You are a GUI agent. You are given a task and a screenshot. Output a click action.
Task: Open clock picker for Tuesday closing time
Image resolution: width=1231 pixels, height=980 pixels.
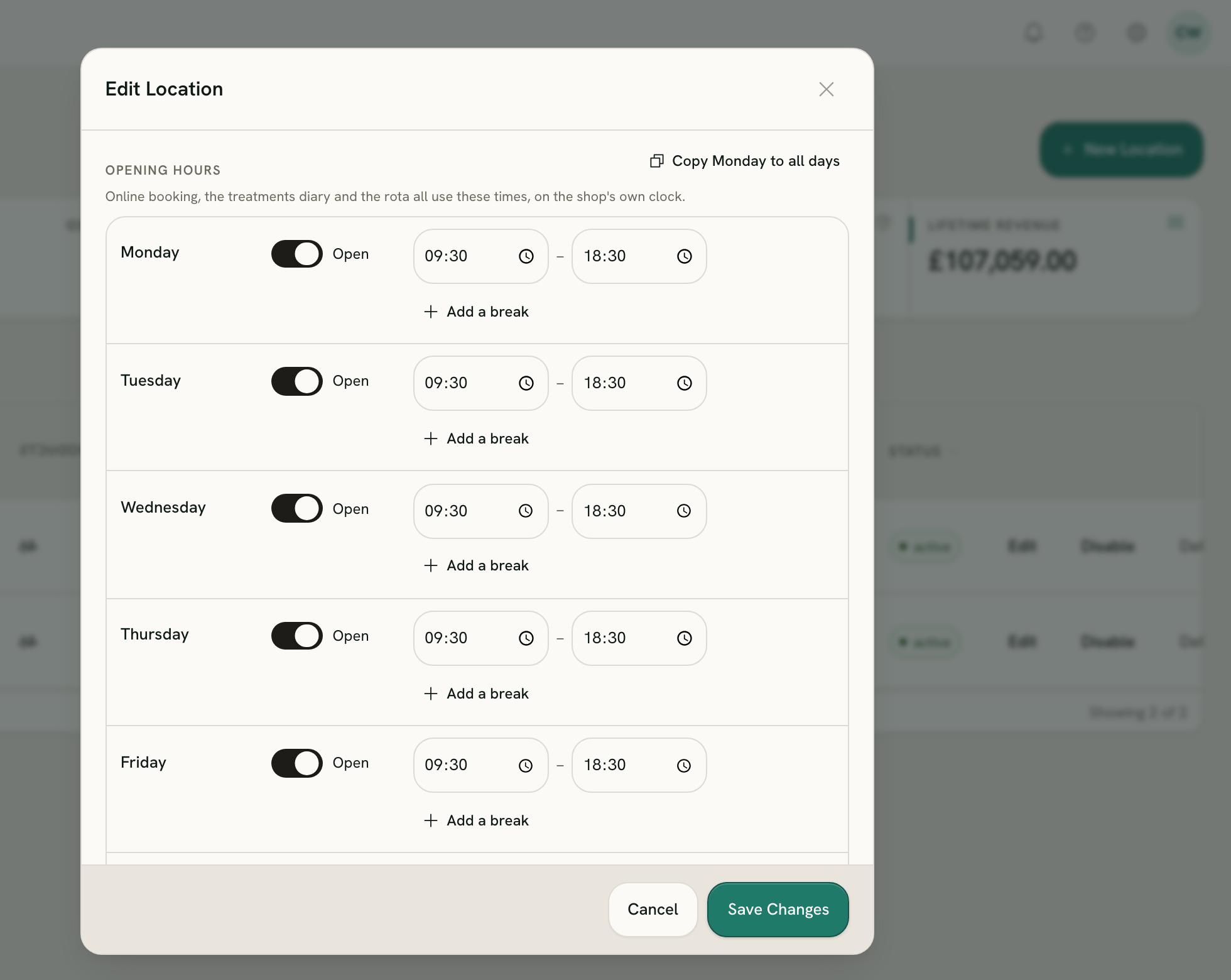[x=685, y=383]
